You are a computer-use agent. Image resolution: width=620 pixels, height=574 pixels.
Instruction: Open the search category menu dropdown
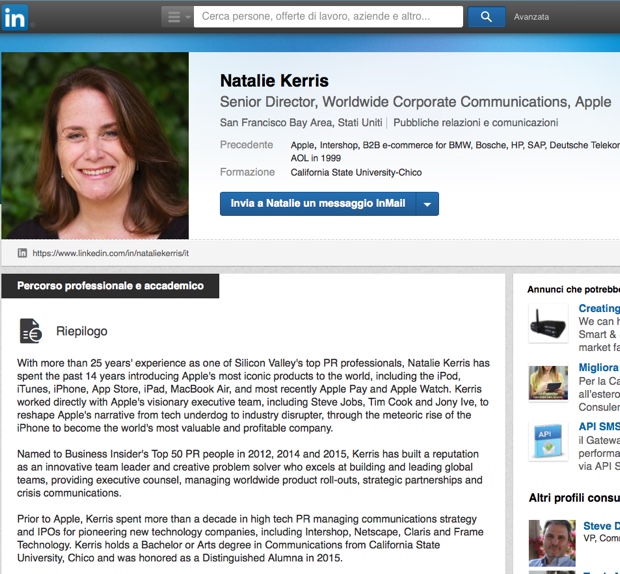[177, 17]
